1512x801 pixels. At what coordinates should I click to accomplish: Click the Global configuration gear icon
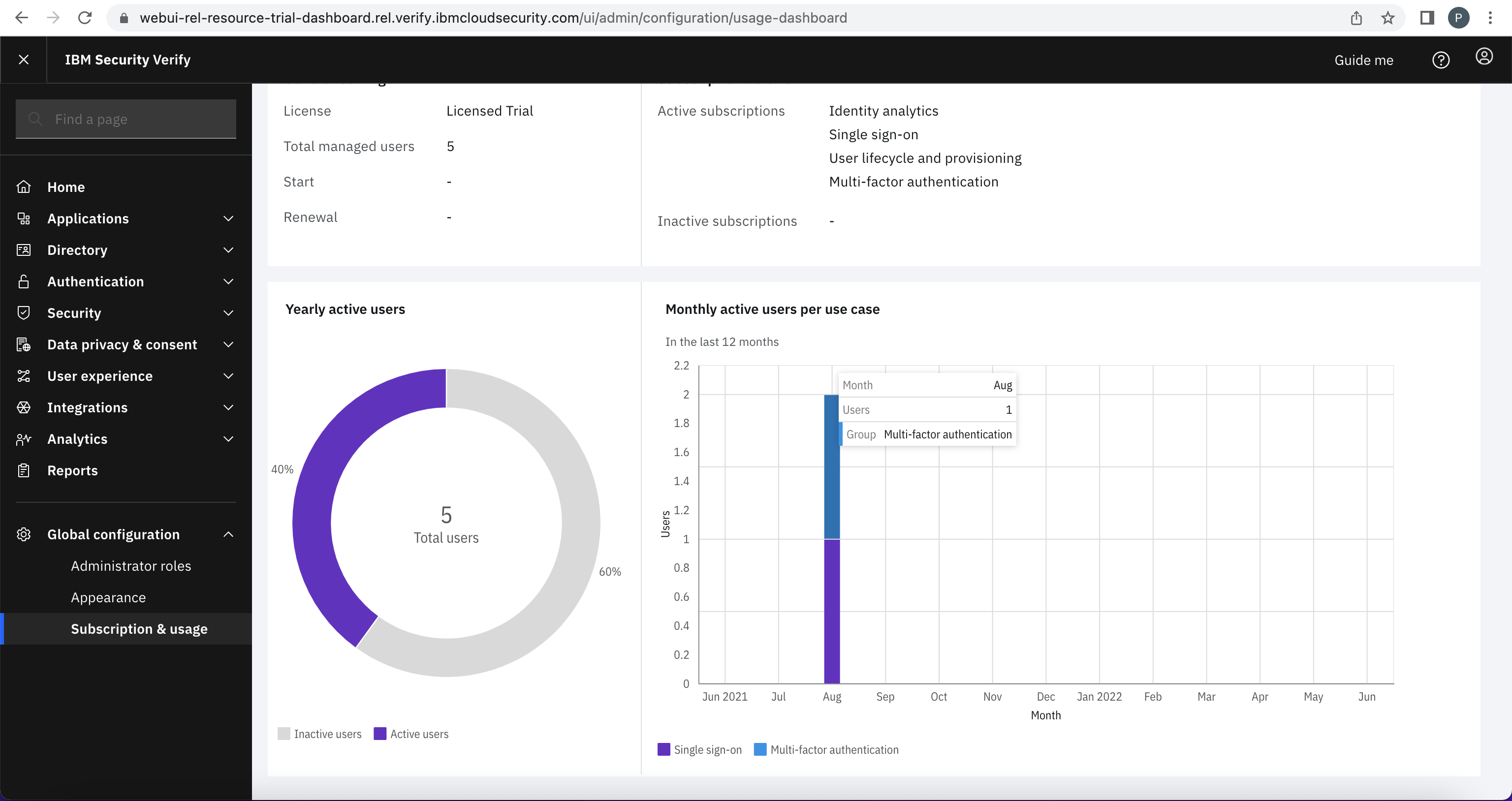pos(24,535)
